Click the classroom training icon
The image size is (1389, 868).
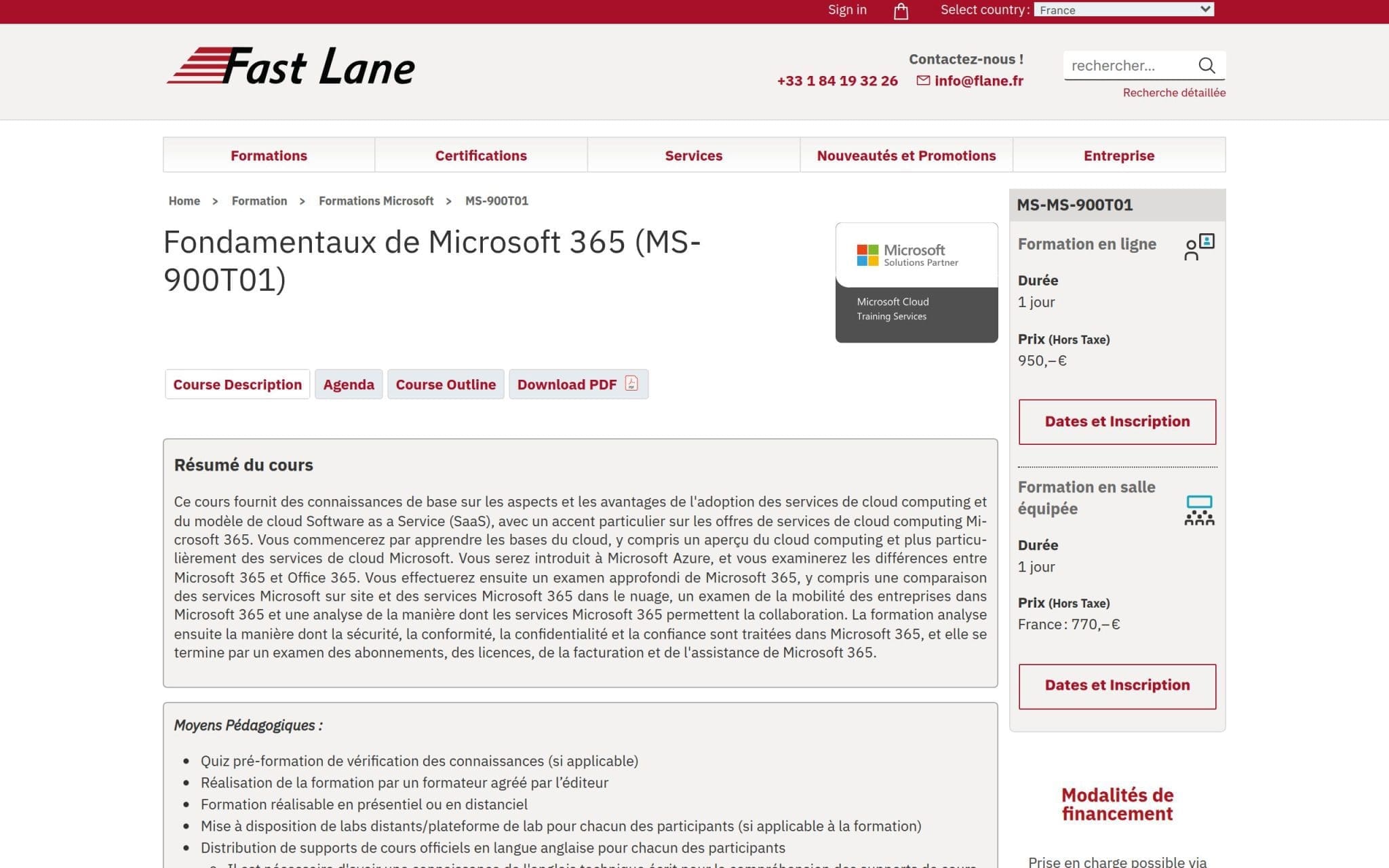[1199, 510]
